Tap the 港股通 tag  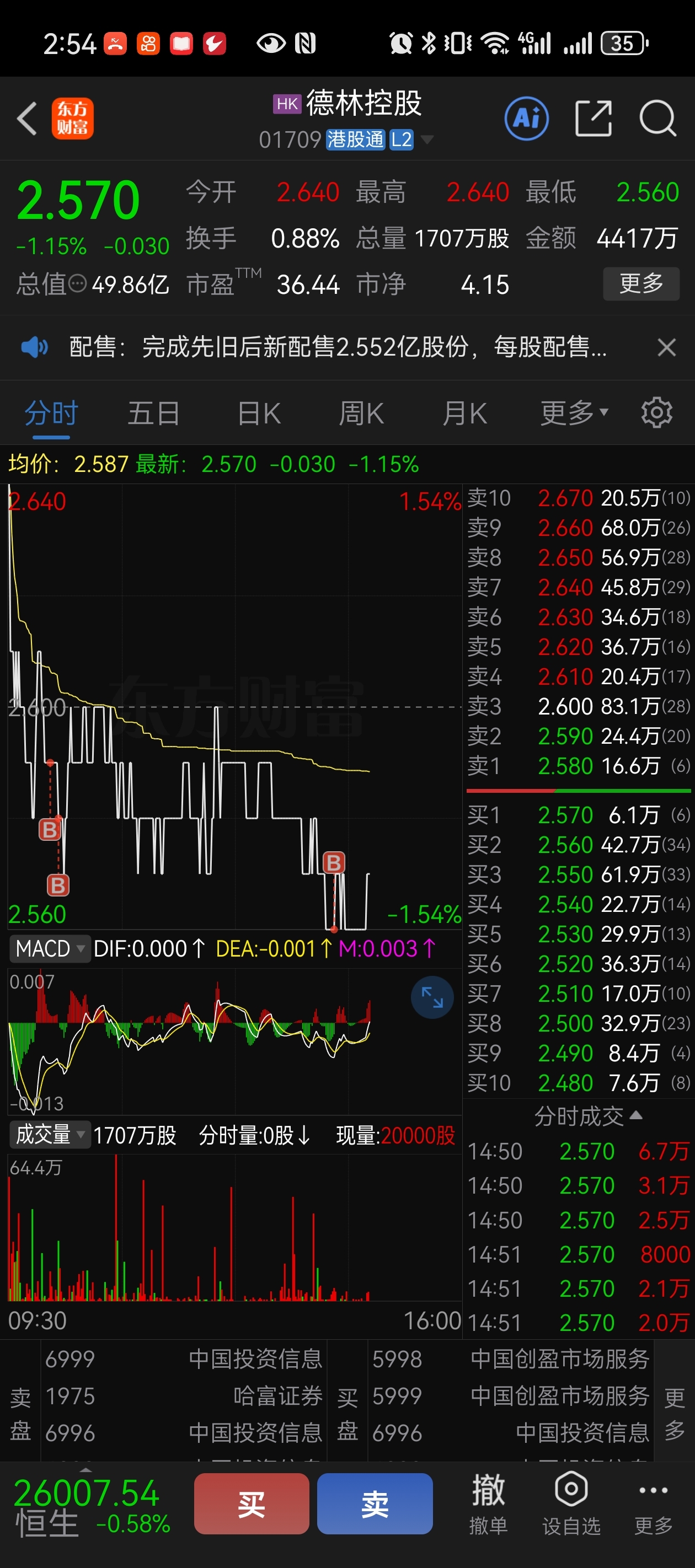pos(355,139)
